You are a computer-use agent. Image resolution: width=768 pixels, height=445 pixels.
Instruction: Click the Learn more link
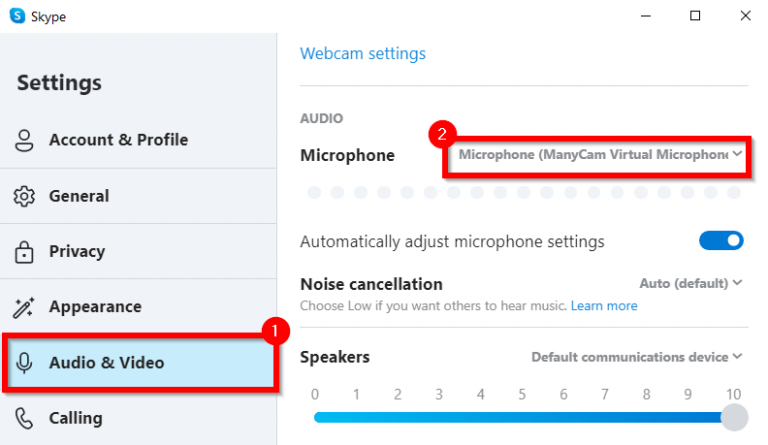click(x=604, y=306)
